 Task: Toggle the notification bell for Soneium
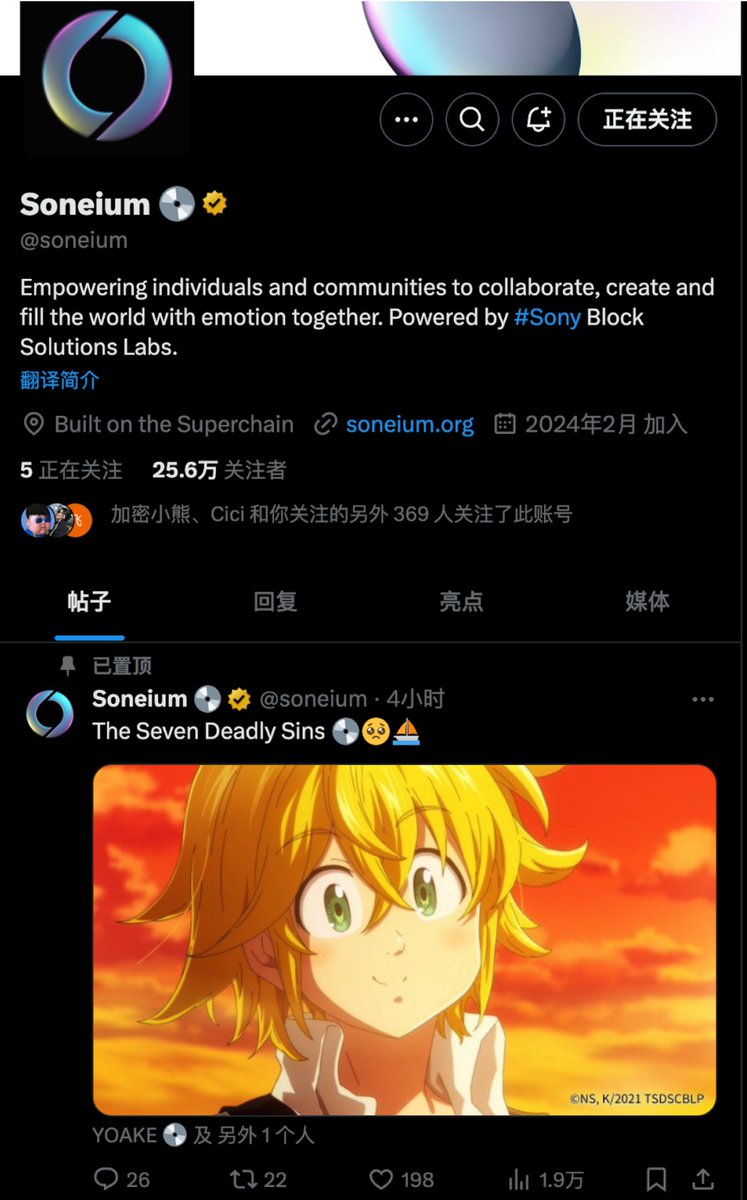(538, 120)
